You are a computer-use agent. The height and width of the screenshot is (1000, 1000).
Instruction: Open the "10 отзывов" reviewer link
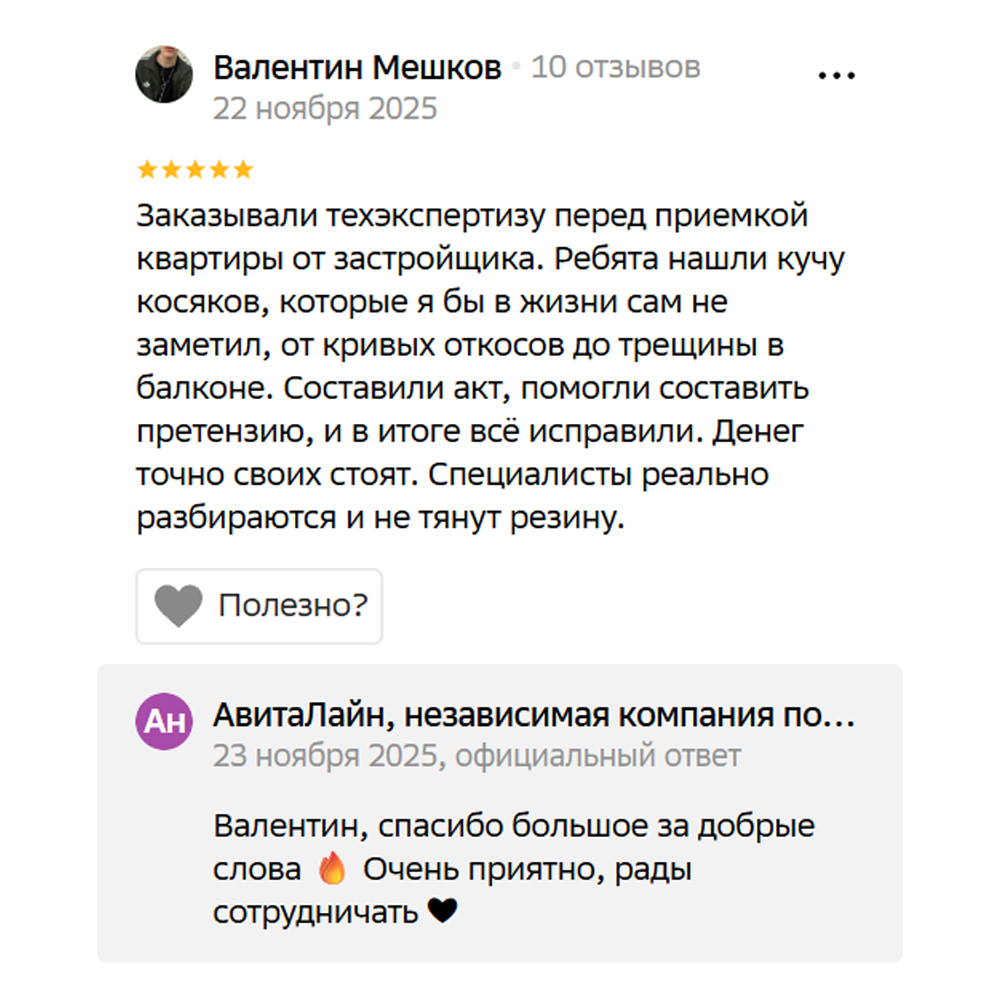615,67
